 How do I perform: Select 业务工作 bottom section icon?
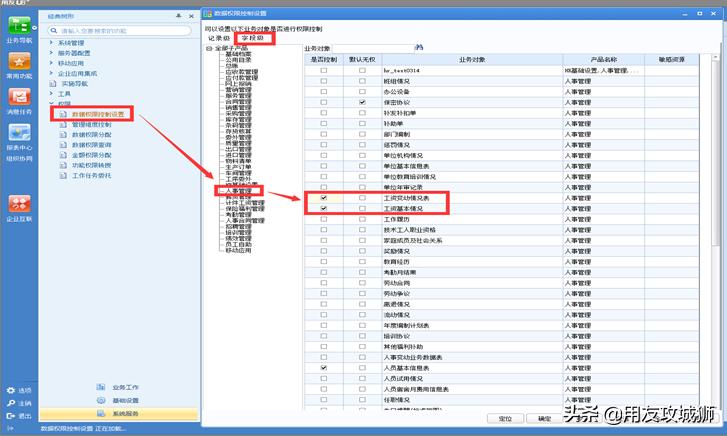pos(101,387)
